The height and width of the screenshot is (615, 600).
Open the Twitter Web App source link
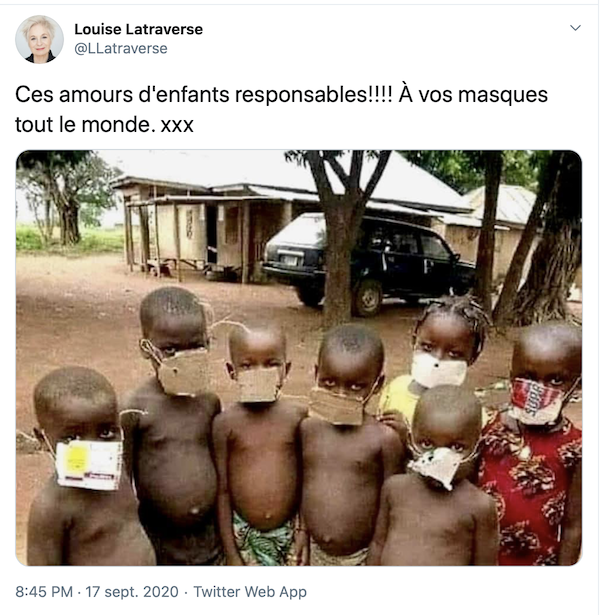tap(250, 591)
